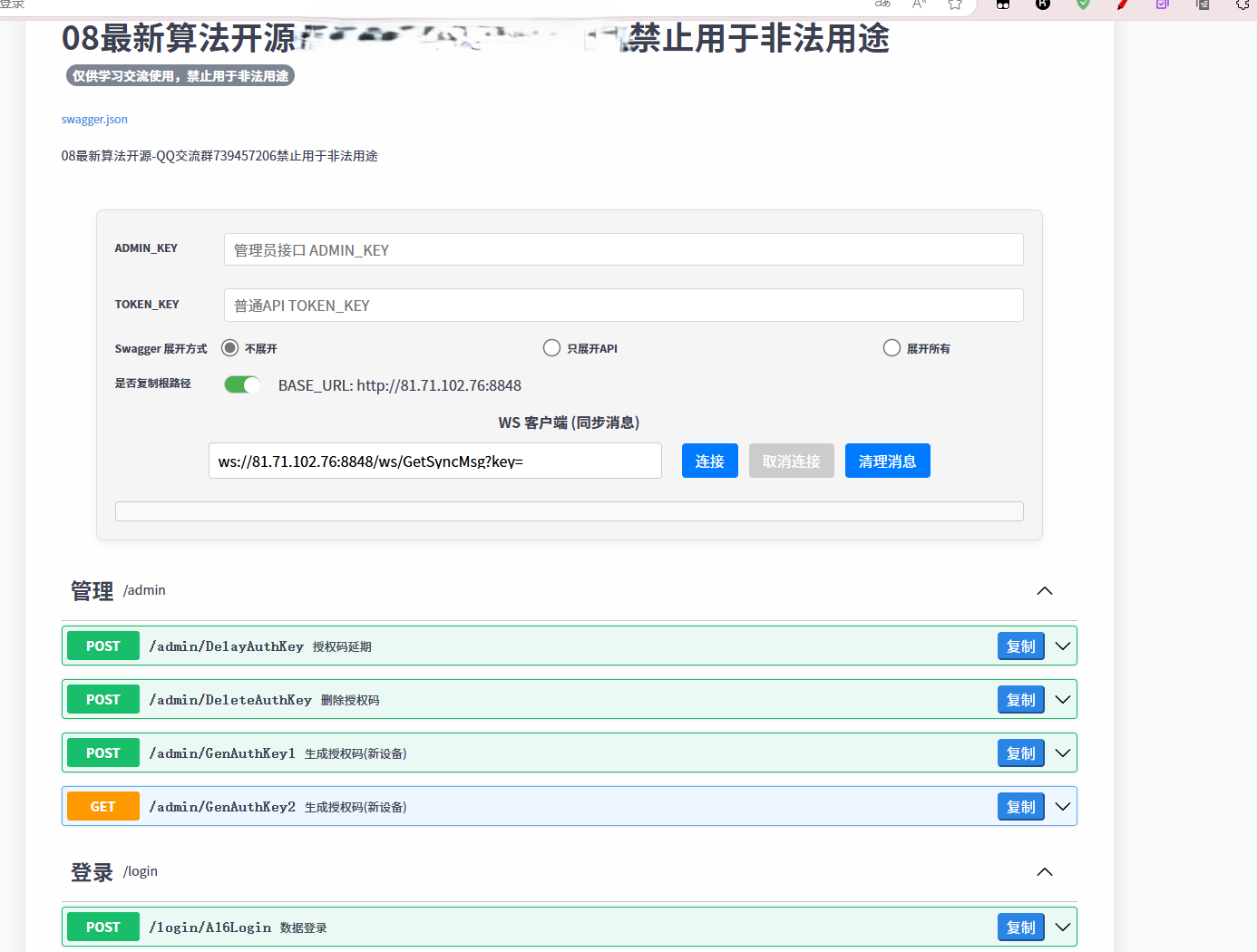Select the 不展开 radio option

pos(230,348)
